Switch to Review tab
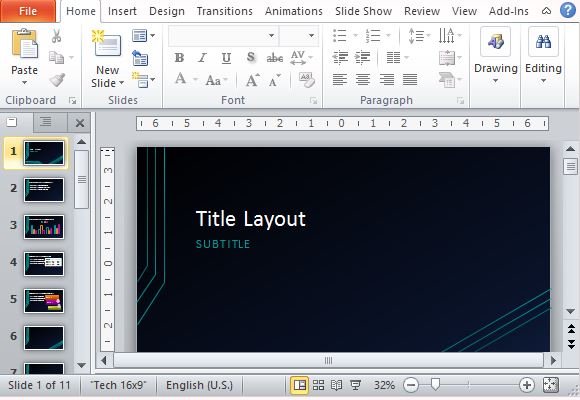Image resolution: width=580 pixels, height=400 pixels. coord(422,11)
